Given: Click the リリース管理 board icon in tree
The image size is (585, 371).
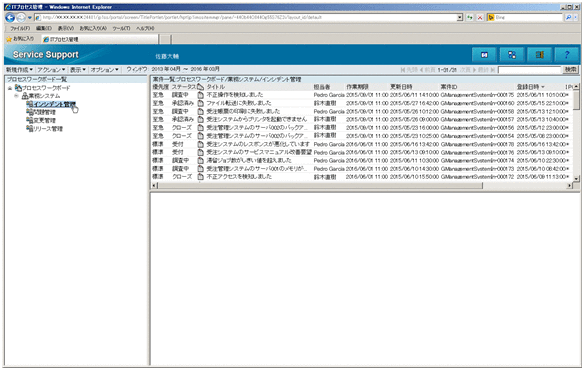Looking at the screenshot, I should coord(30,128).
